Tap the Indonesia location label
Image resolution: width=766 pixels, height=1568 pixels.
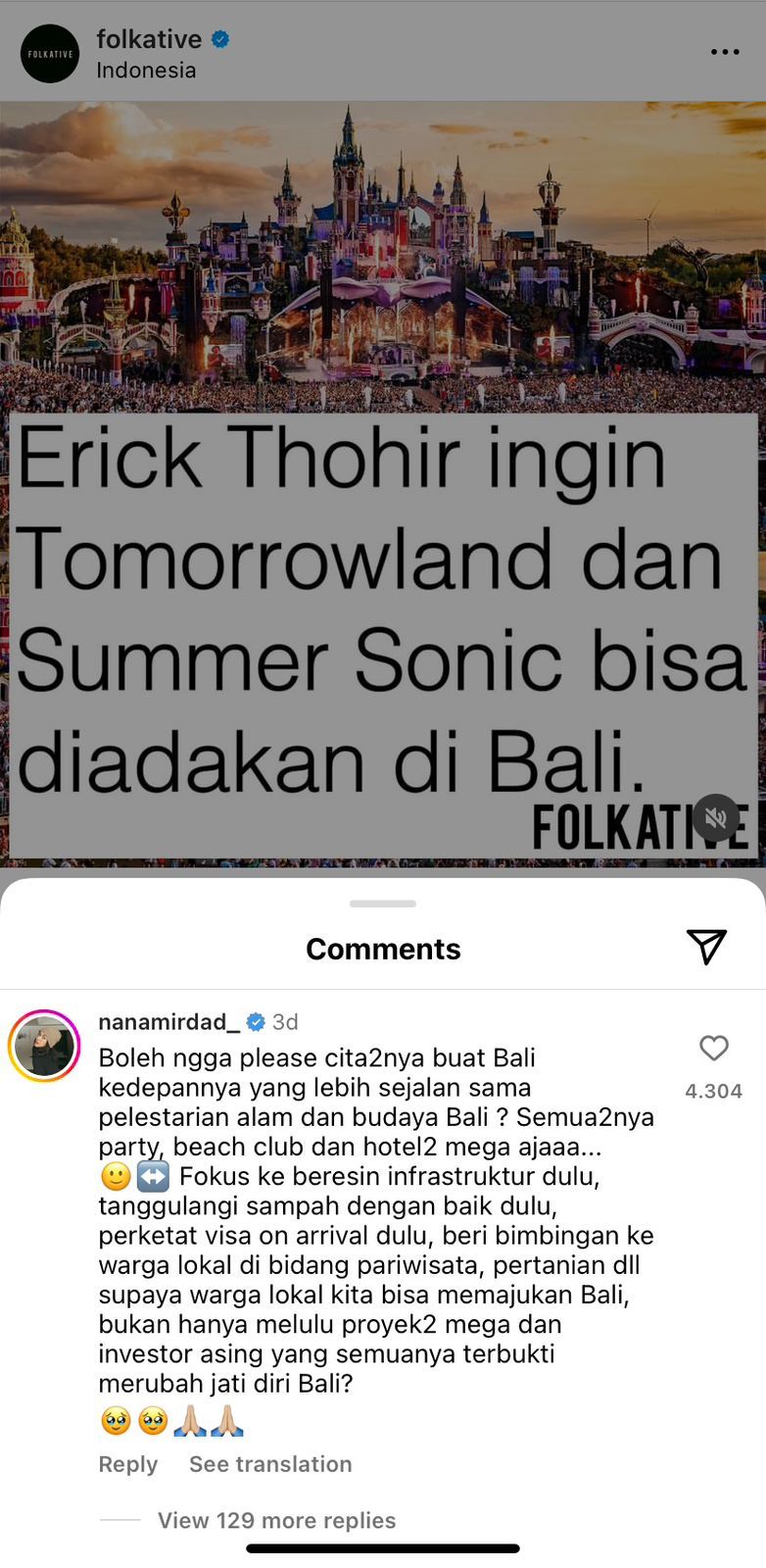tap(146, 71)
